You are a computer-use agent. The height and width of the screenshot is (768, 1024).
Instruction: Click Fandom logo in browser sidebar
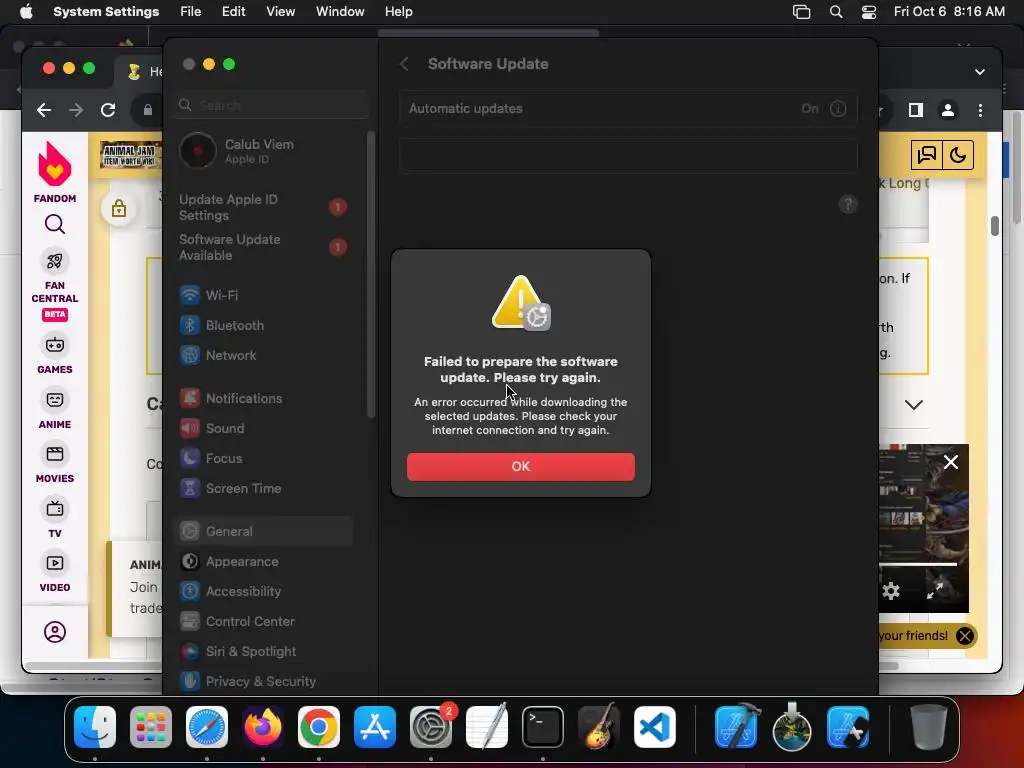(55, 172)
